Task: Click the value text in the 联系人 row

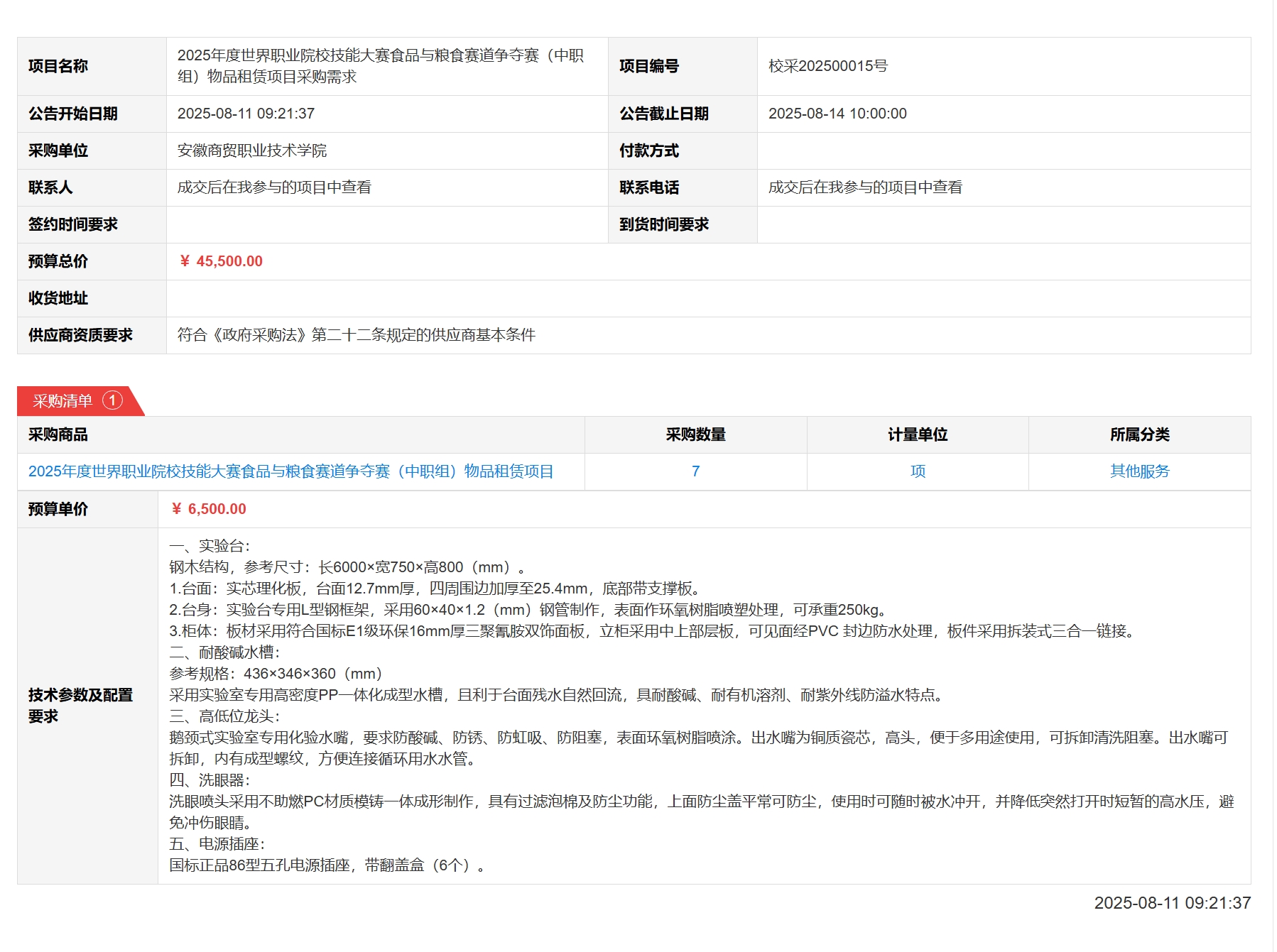Action: point(274,187)
